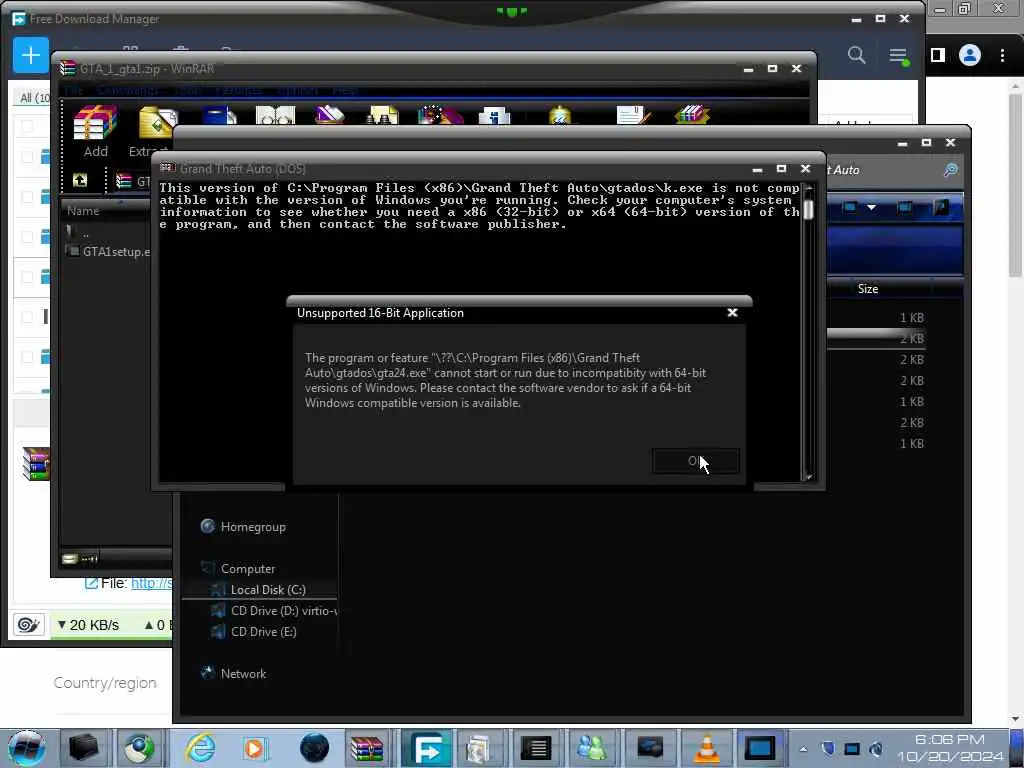Open Internet Explorer from the taskbar
This screenshot has width=1024, height=768.
(200, 748)
